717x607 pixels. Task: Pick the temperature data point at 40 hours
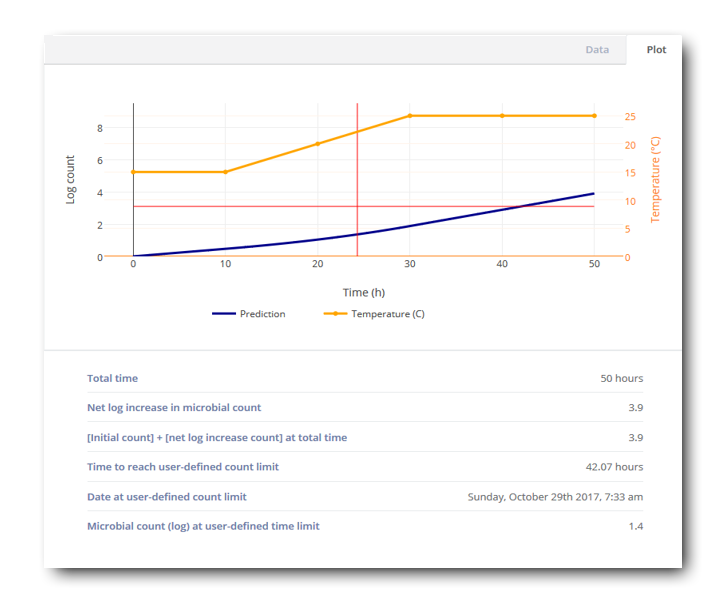(502, 116)
